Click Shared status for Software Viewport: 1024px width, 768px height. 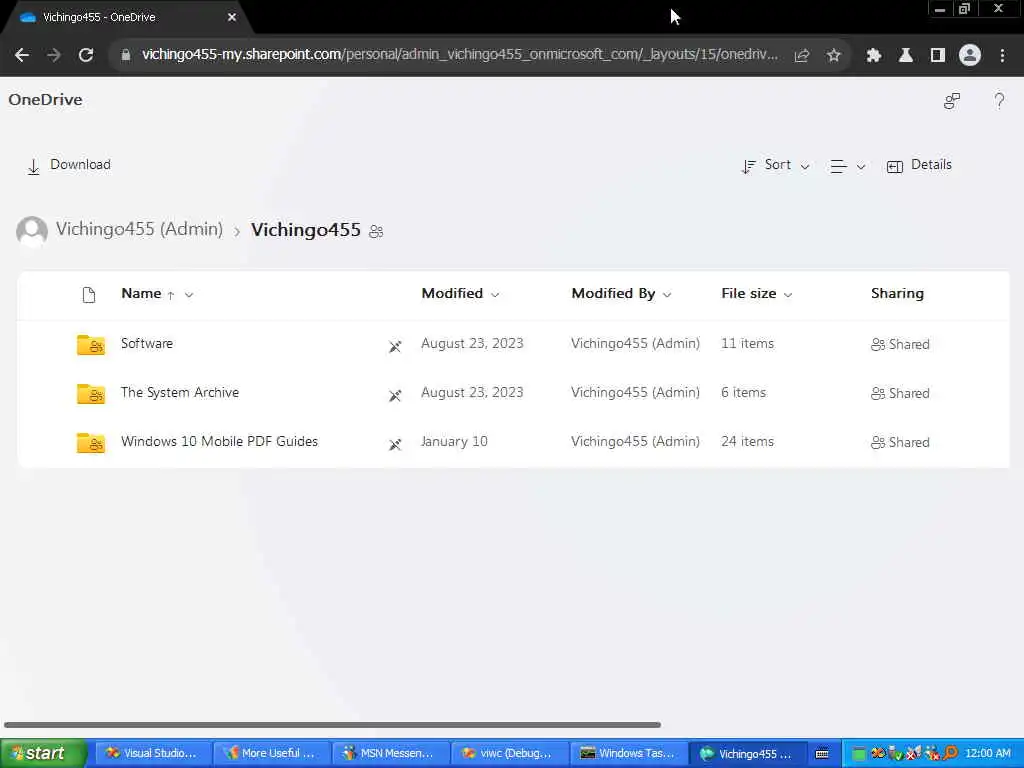tap(901, 344)
